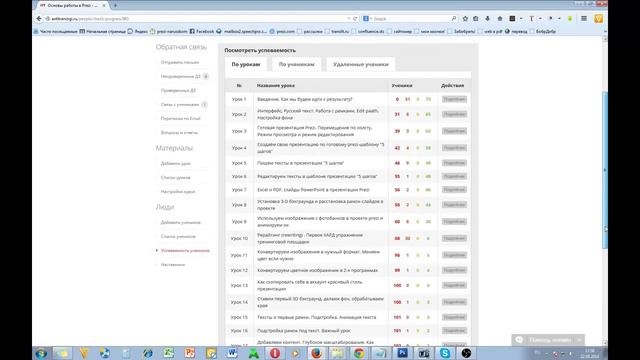Image resolution: width=640 pixels, height=360 pixels.
Task: Open the downloads arrow icon
Action: 487,19
